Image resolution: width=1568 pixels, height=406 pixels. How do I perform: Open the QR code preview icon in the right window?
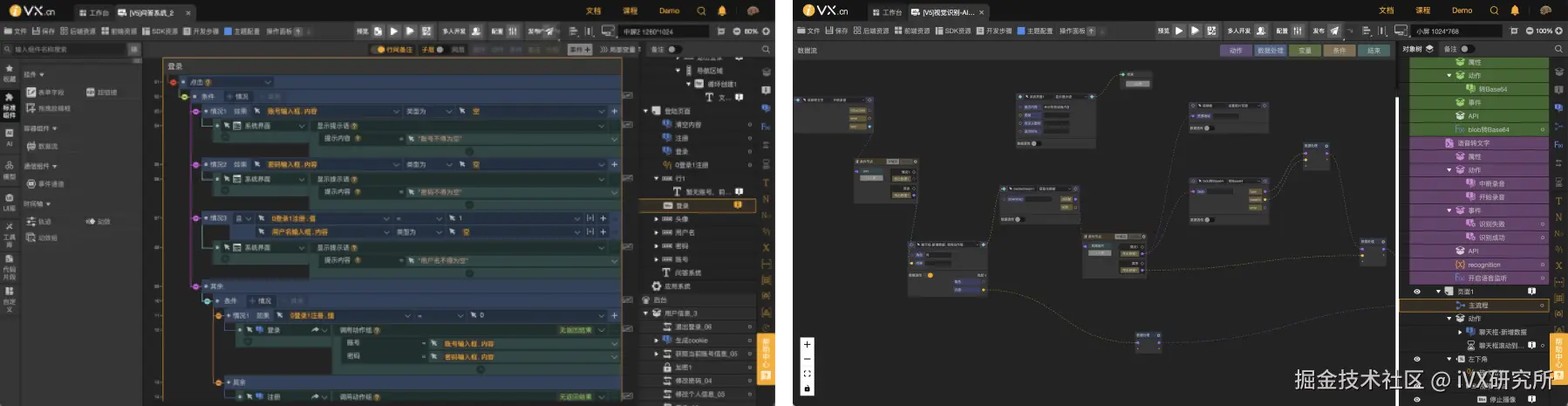point(1211,31)
